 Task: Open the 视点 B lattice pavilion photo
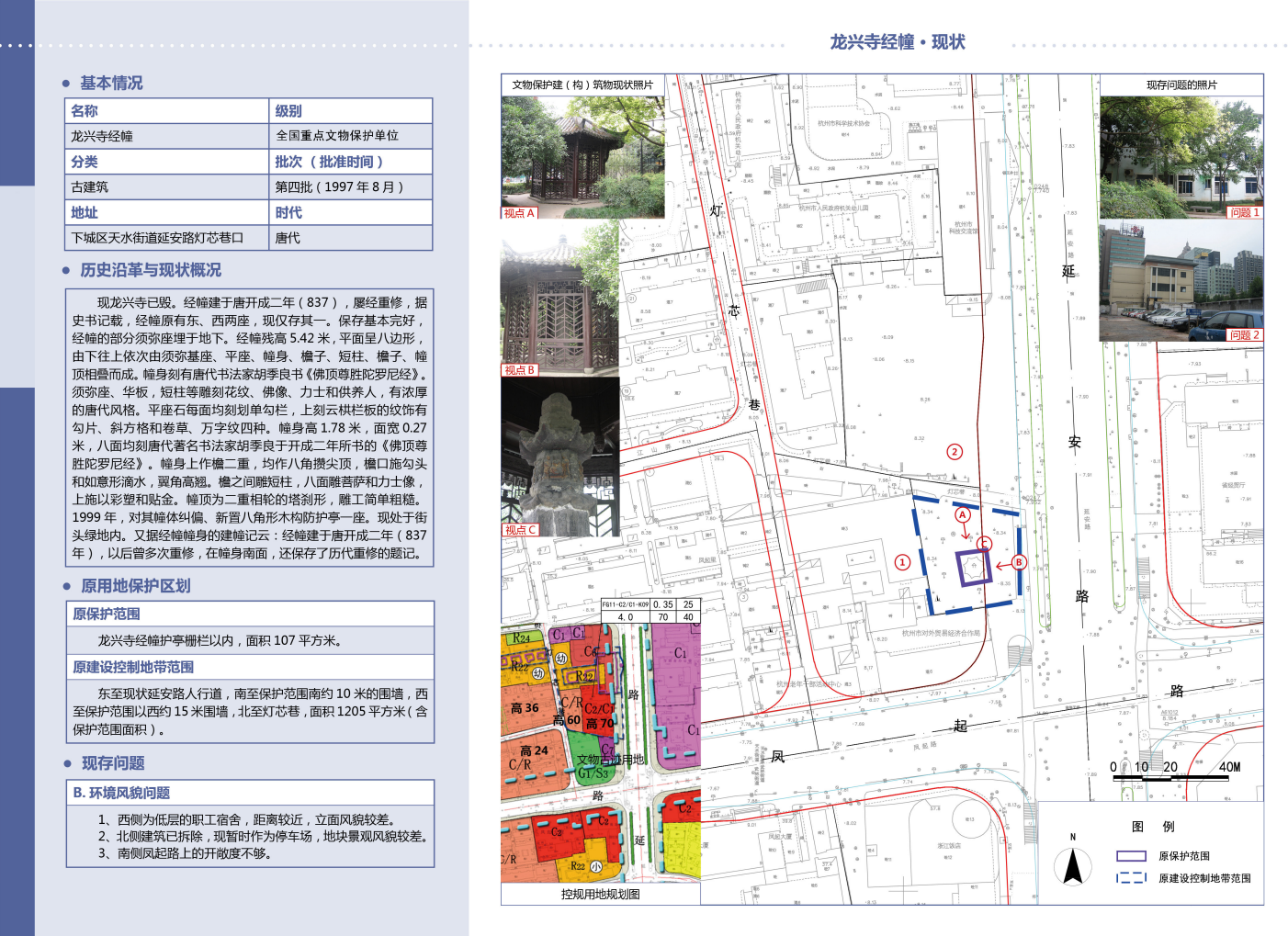559,299
